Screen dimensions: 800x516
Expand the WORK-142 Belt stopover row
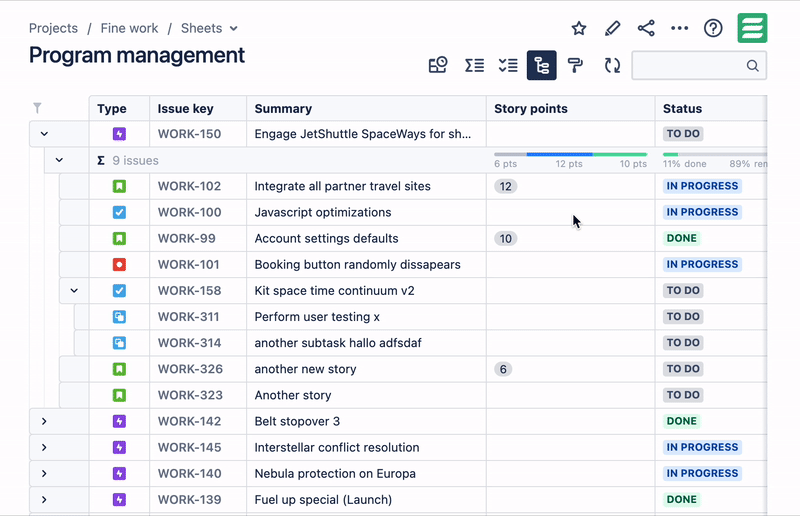click(44, 421)
